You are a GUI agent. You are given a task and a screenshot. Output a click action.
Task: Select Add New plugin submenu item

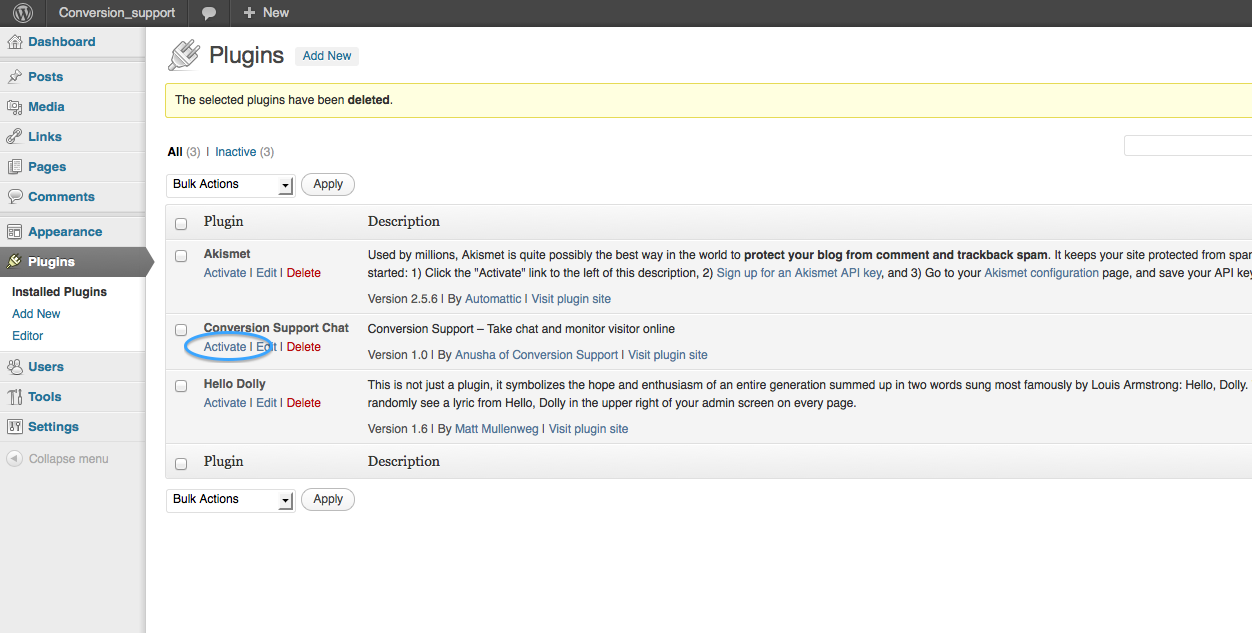pyautogui.click(x=36, y=314)
